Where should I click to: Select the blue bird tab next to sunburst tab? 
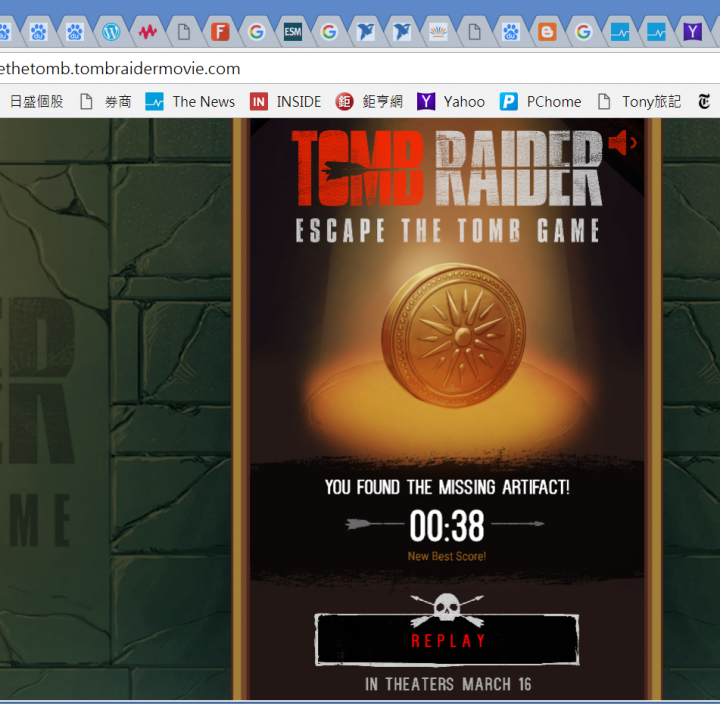pyautogui.click(x=402, y=32)
